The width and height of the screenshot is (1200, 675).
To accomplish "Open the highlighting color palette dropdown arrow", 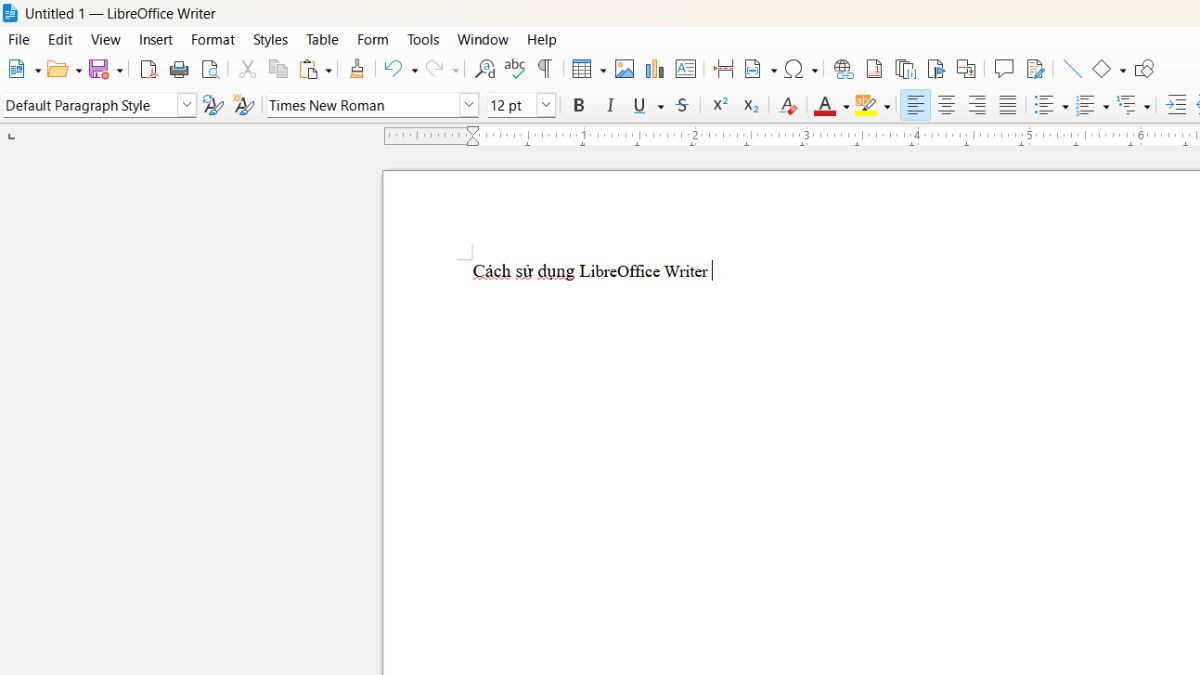I will click(887, 106).
